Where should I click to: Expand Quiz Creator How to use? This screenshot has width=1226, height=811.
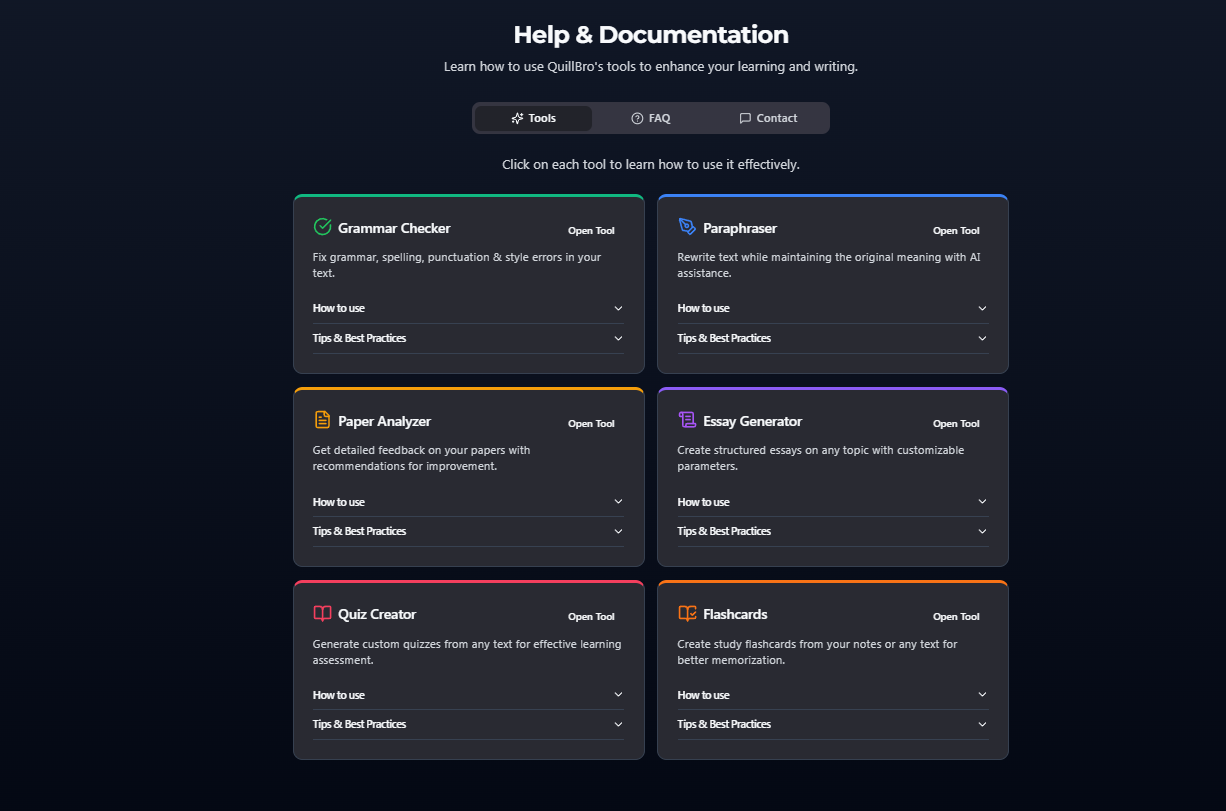tap(468, 695)
